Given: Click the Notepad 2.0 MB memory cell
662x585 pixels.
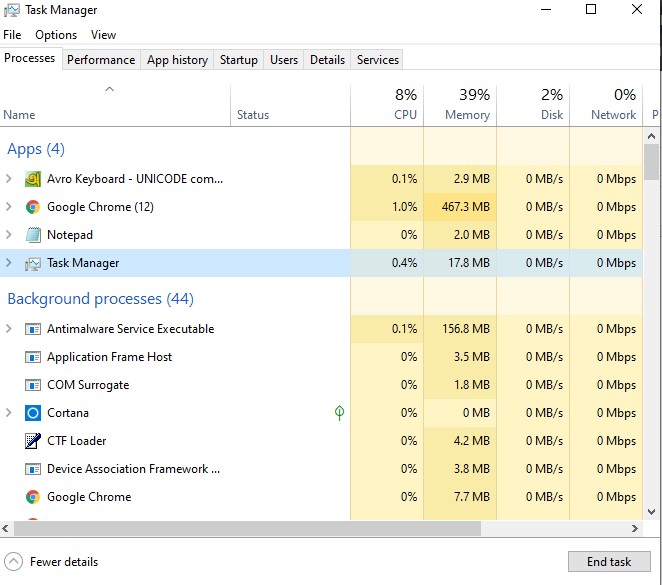Looking at the screenshot, I should coord(460,235).
